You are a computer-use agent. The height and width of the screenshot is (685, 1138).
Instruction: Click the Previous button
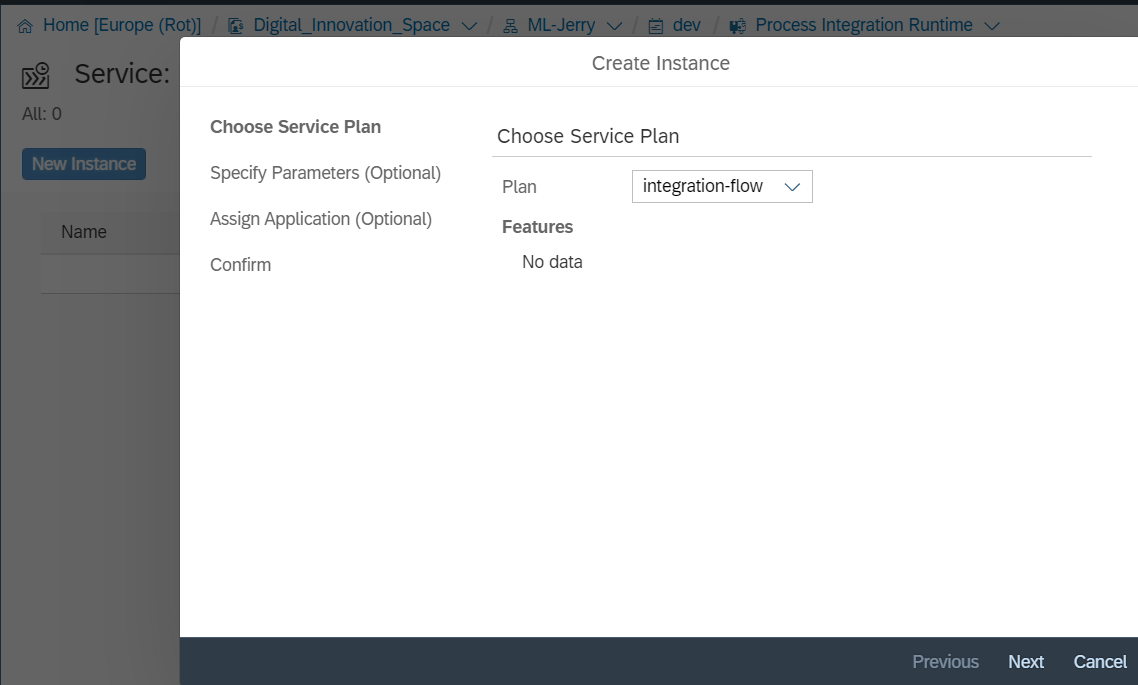click(x=945, y=662)
